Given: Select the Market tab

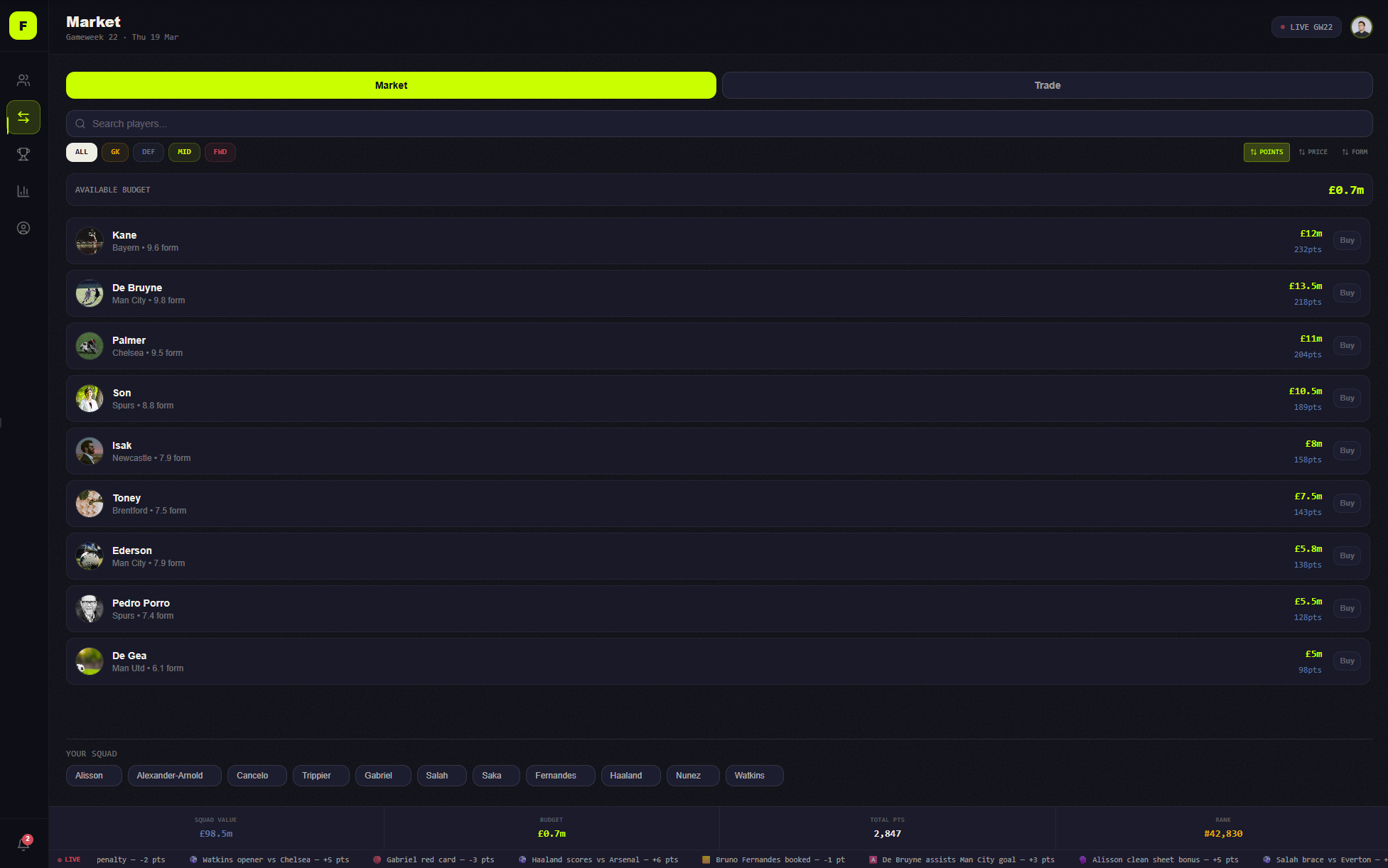Looking at the screenshot, I should [x=391, y=85].
